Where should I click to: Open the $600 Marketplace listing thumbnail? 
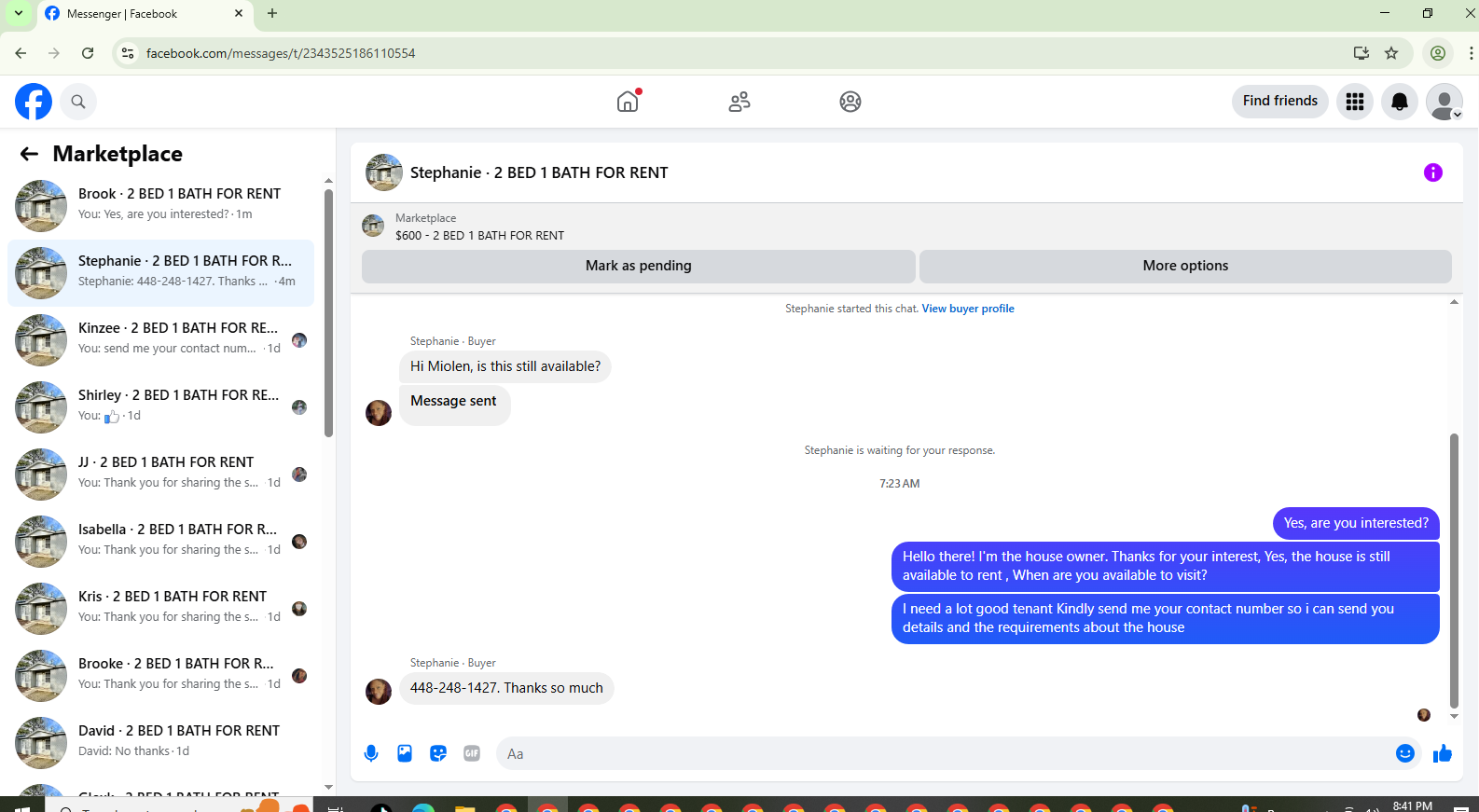pos(373,226)
